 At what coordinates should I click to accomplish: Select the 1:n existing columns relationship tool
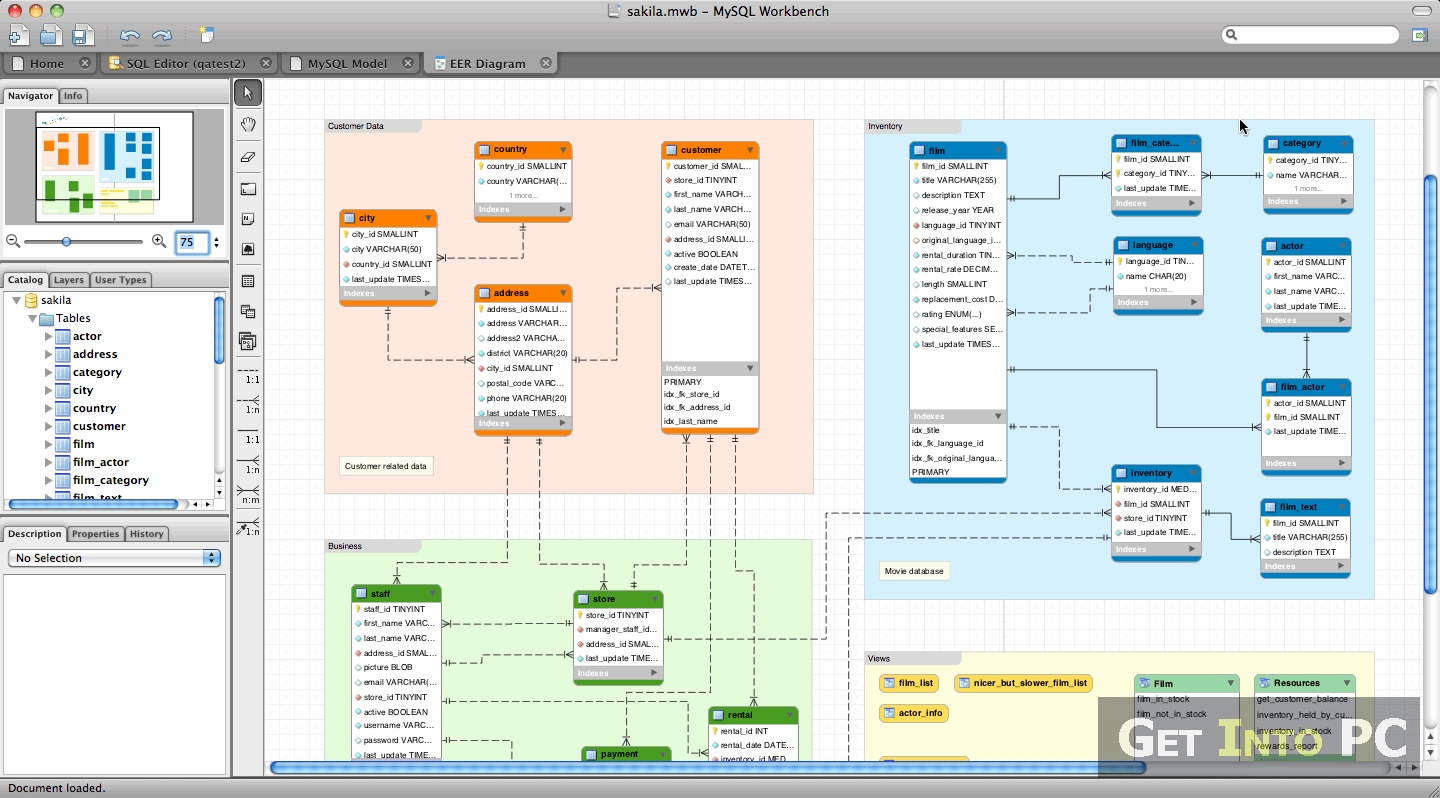click(249, 526)
